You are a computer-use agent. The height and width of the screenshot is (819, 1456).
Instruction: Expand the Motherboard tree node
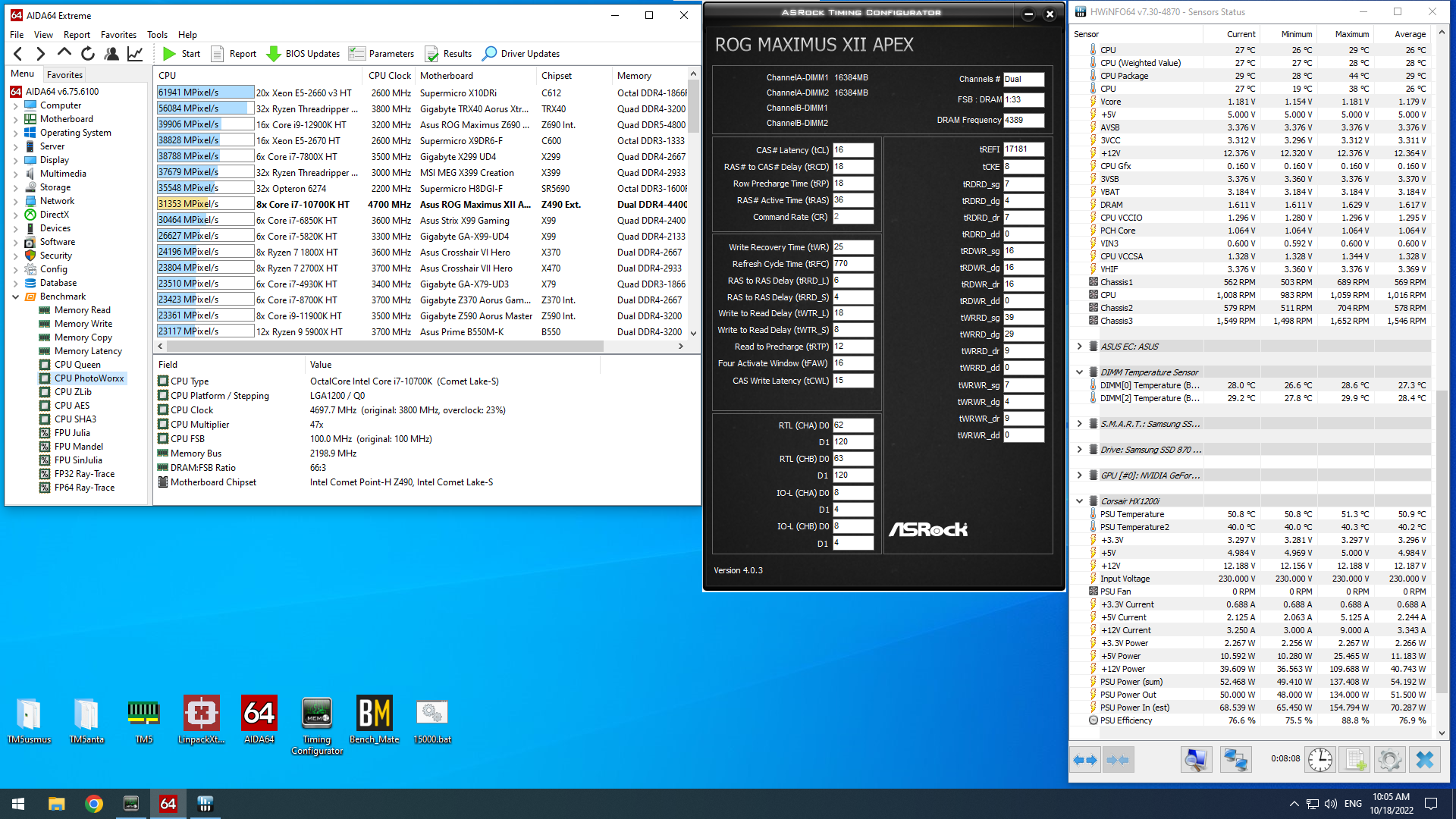click(15, 119)
